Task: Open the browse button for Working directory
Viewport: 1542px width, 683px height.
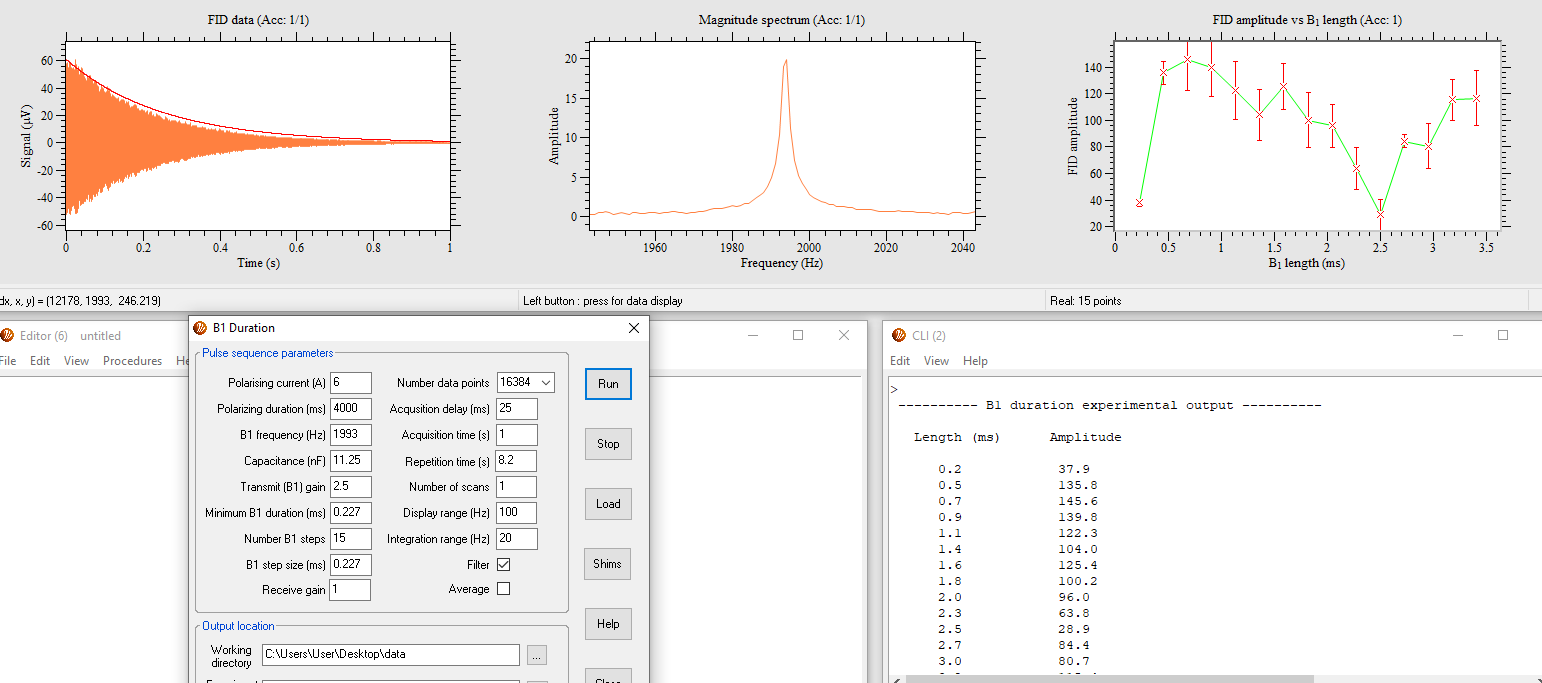Action: [x=537, y=655]
